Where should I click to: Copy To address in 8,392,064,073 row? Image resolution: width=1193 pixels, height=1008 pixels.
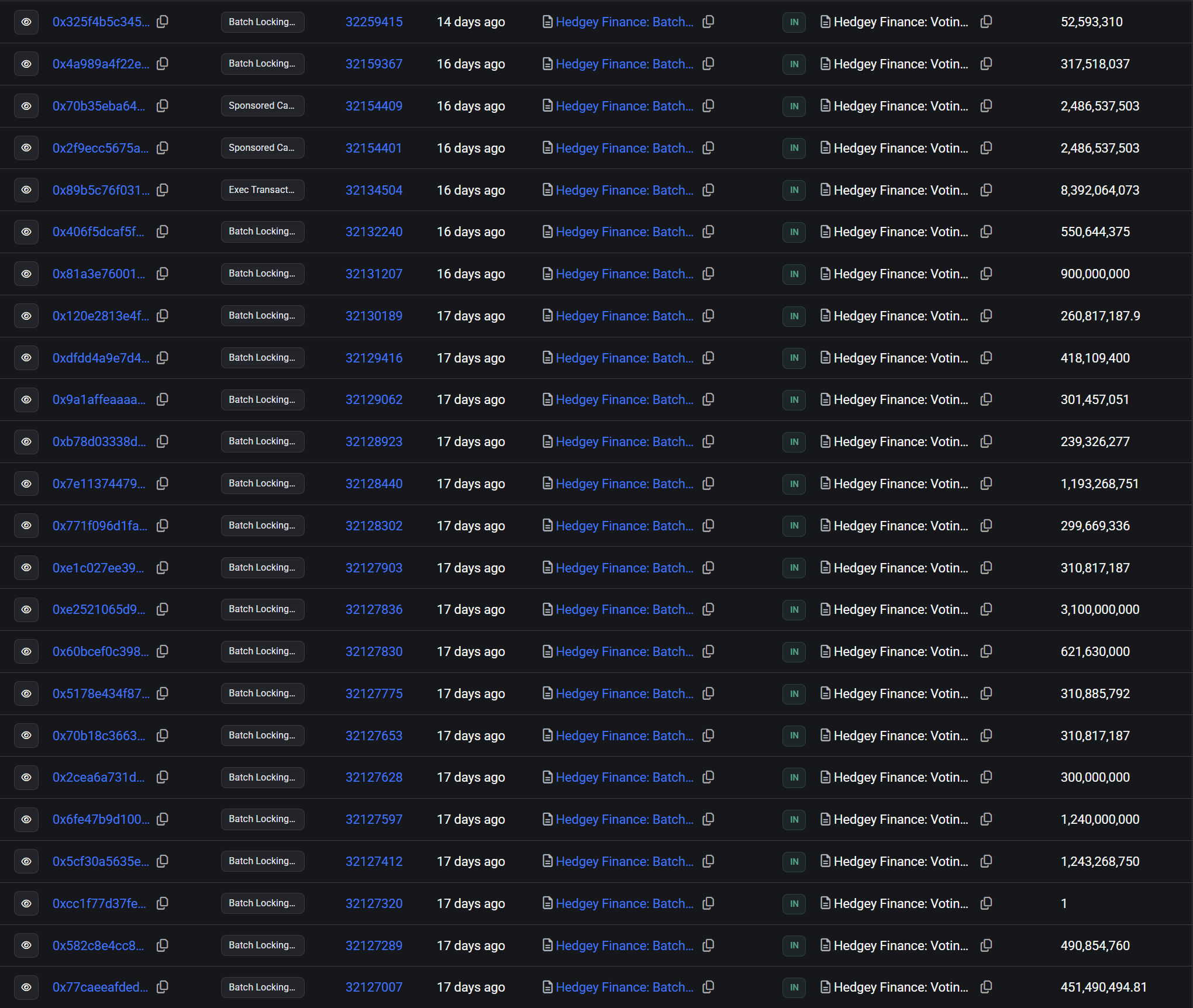(x=986, y=190)
